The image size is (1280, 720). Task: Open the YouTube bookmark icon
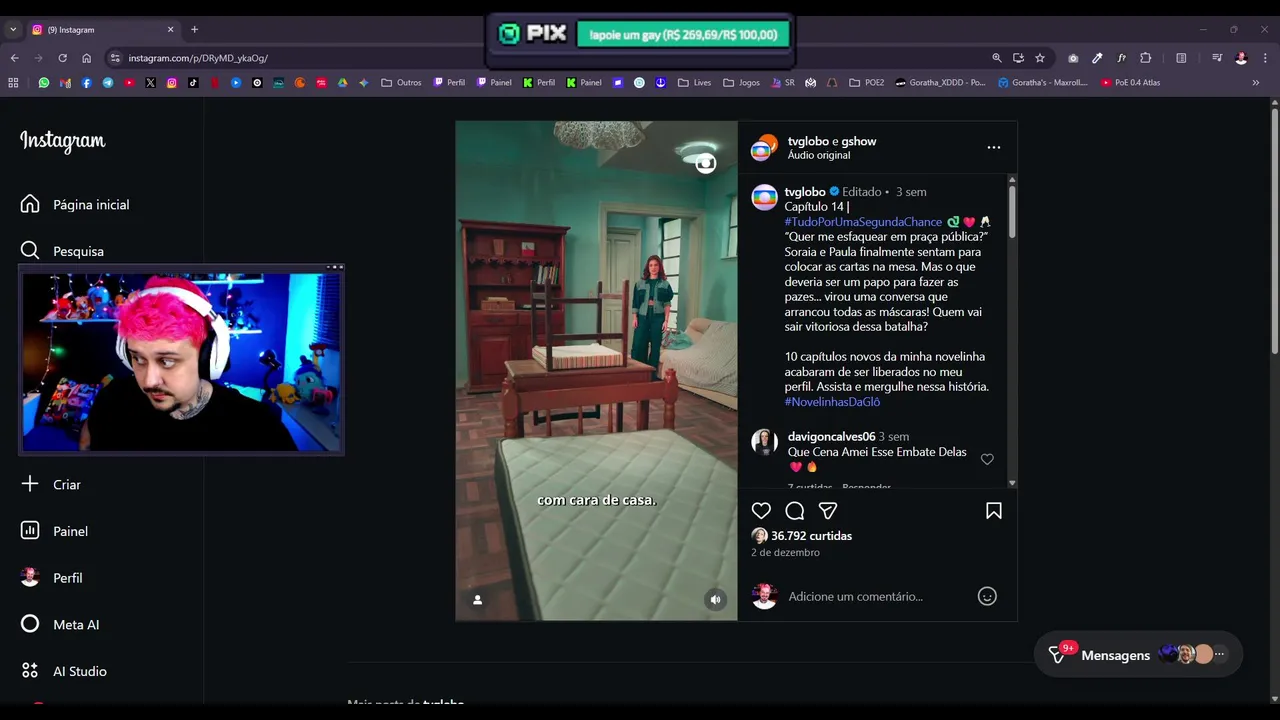[129, 83]
